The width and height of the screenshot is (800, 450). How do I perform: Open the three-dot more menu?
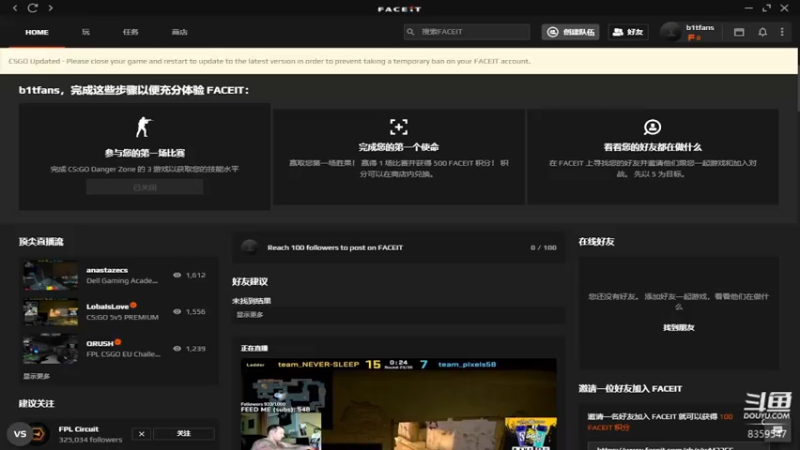[782, 32]
